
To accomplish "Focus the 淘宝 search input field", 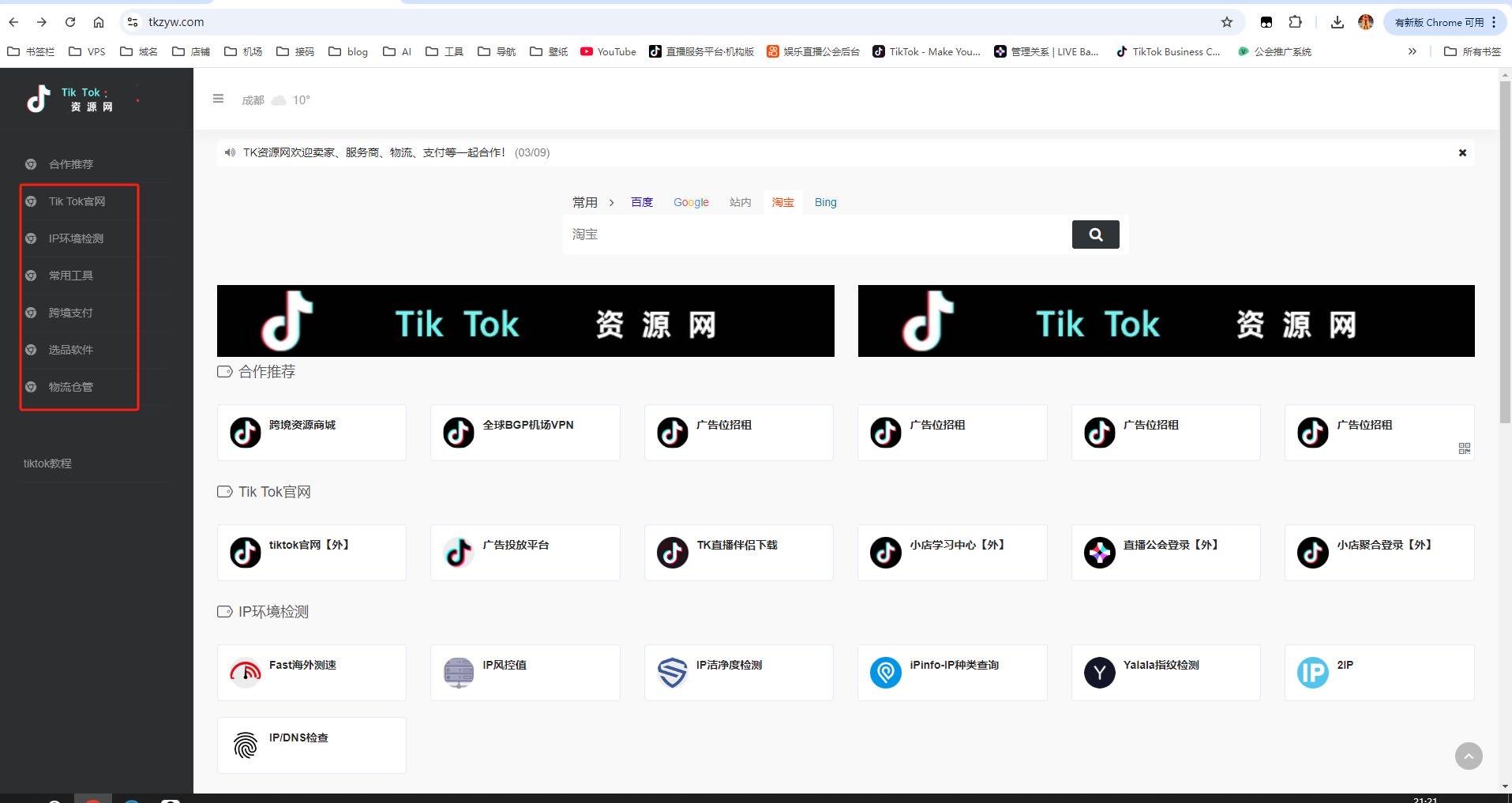I will [817, 235].
